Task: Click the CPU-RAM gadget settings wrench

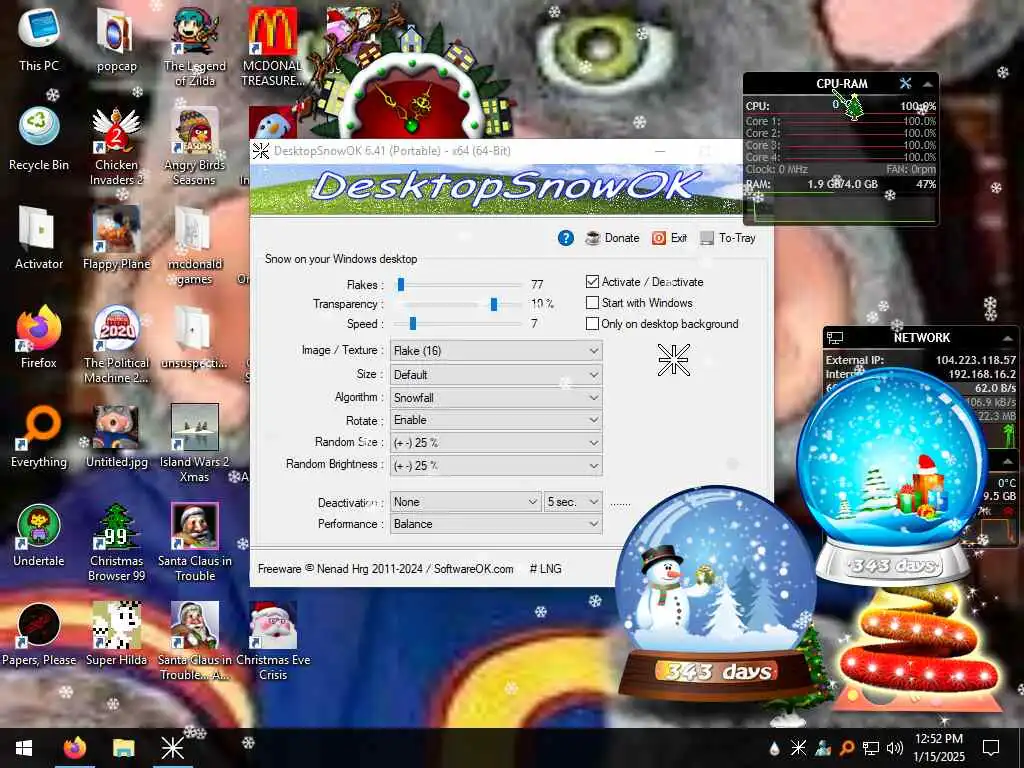Action: pyautogui.click(x=905, y=84)
